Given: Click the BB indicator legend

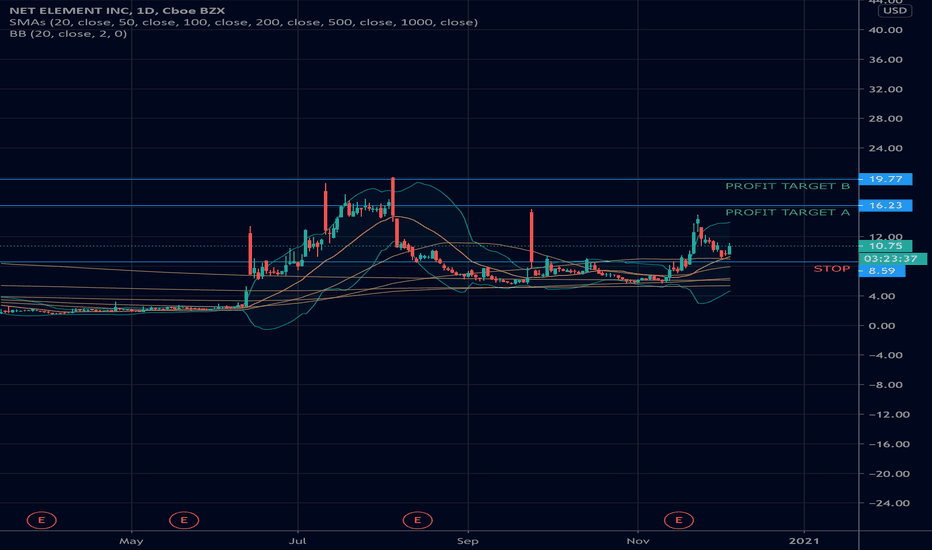Looking at the screenshot, I should pyautogui.click(x=68, y=34).
